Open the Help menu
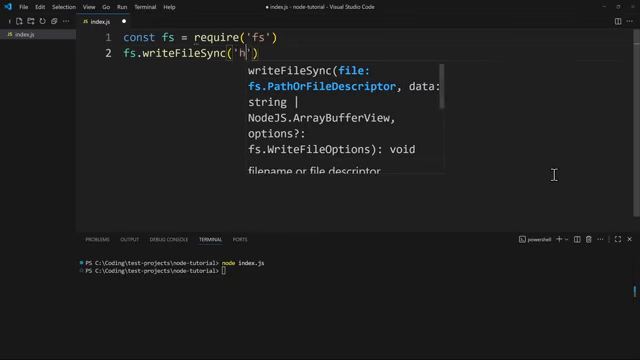The width and height of the screenshot is (640, 360). tap(169, 7)
